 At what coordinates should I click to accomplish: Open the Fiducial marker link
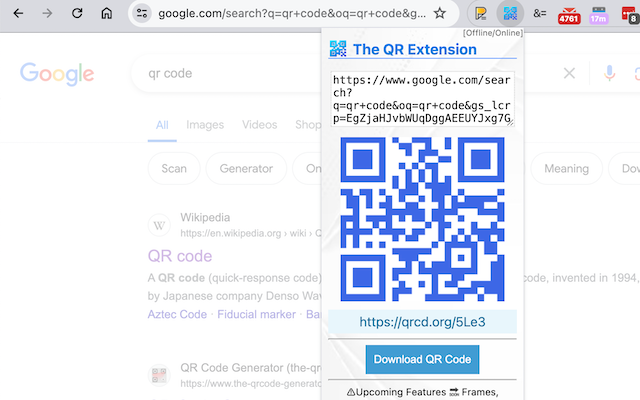tap(256, 314)
